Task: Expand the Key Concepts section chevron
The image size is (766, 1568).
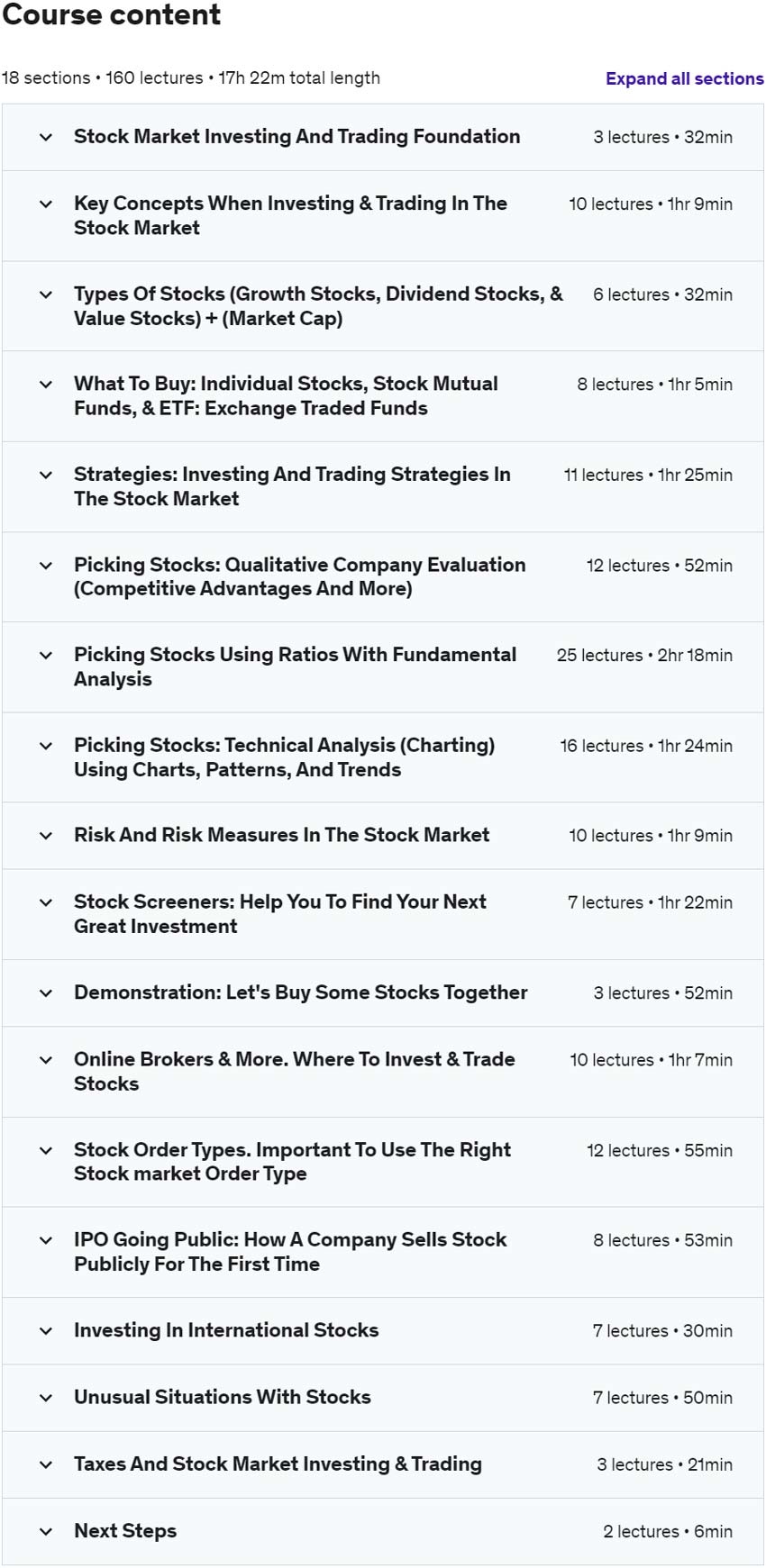Action: coord(46,204)
